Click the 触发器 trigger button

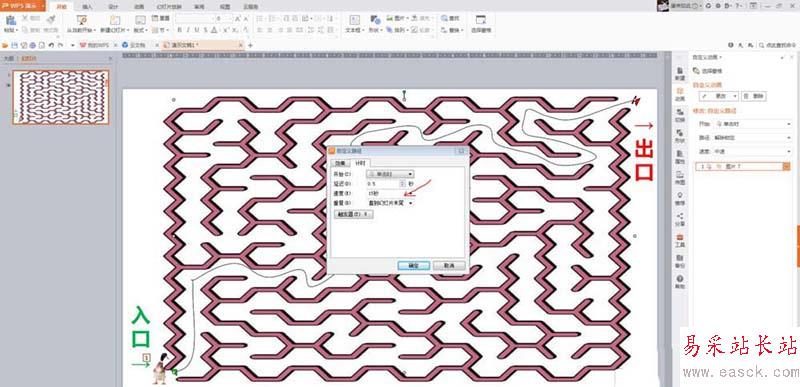[353, 215]
